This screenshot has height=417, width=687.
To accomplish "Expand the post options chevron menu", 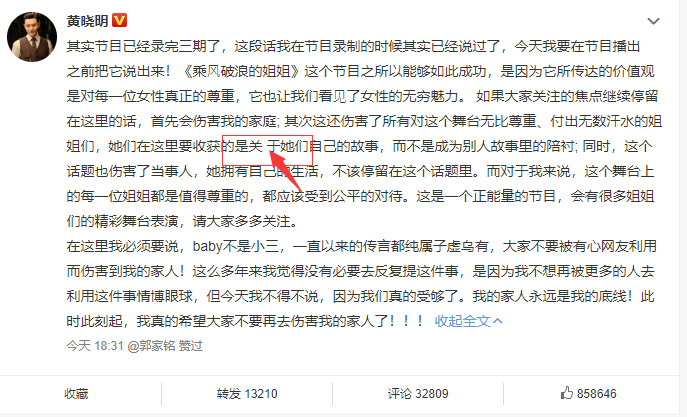I will (653, 21).
